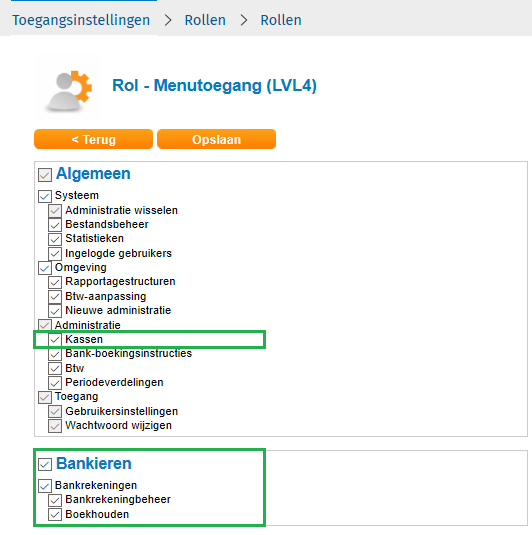The width and height of the screenshot is (532, 535).
Task: Open Toegangsinstellingen breadcrumb link
Action: [x=81, y=20]
